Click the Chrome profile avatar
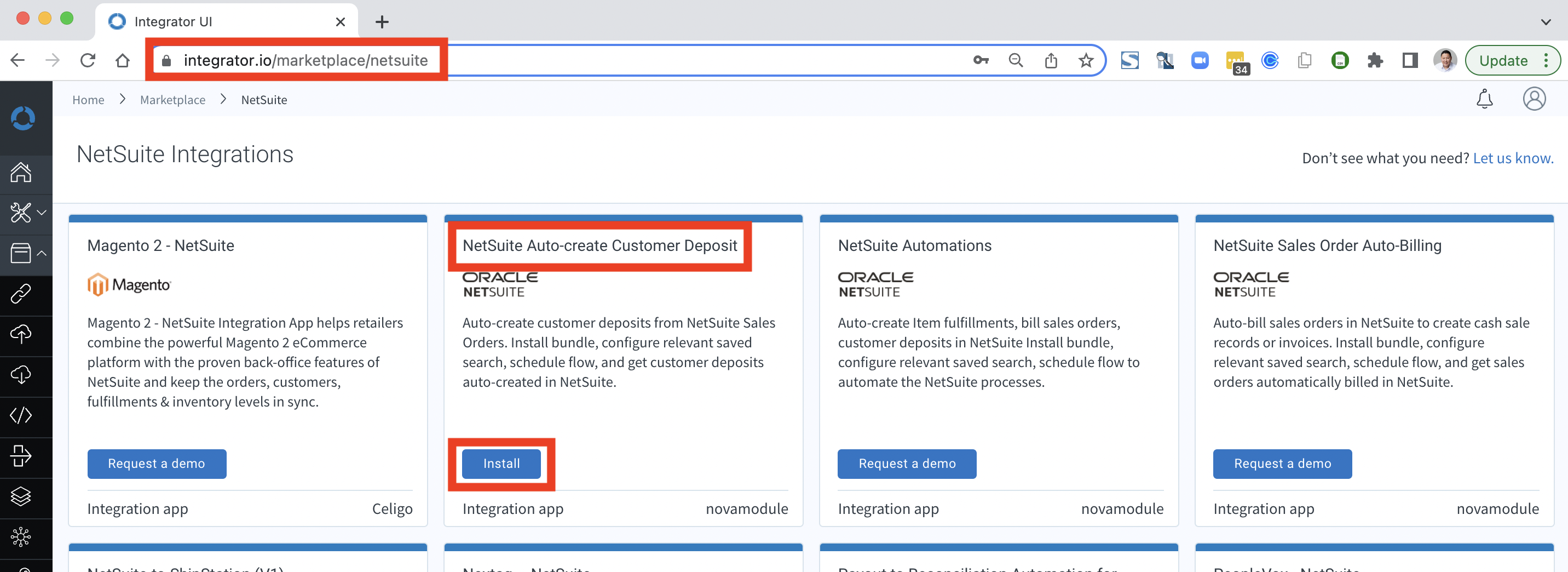1568x572 pixels. (1445, 60)
